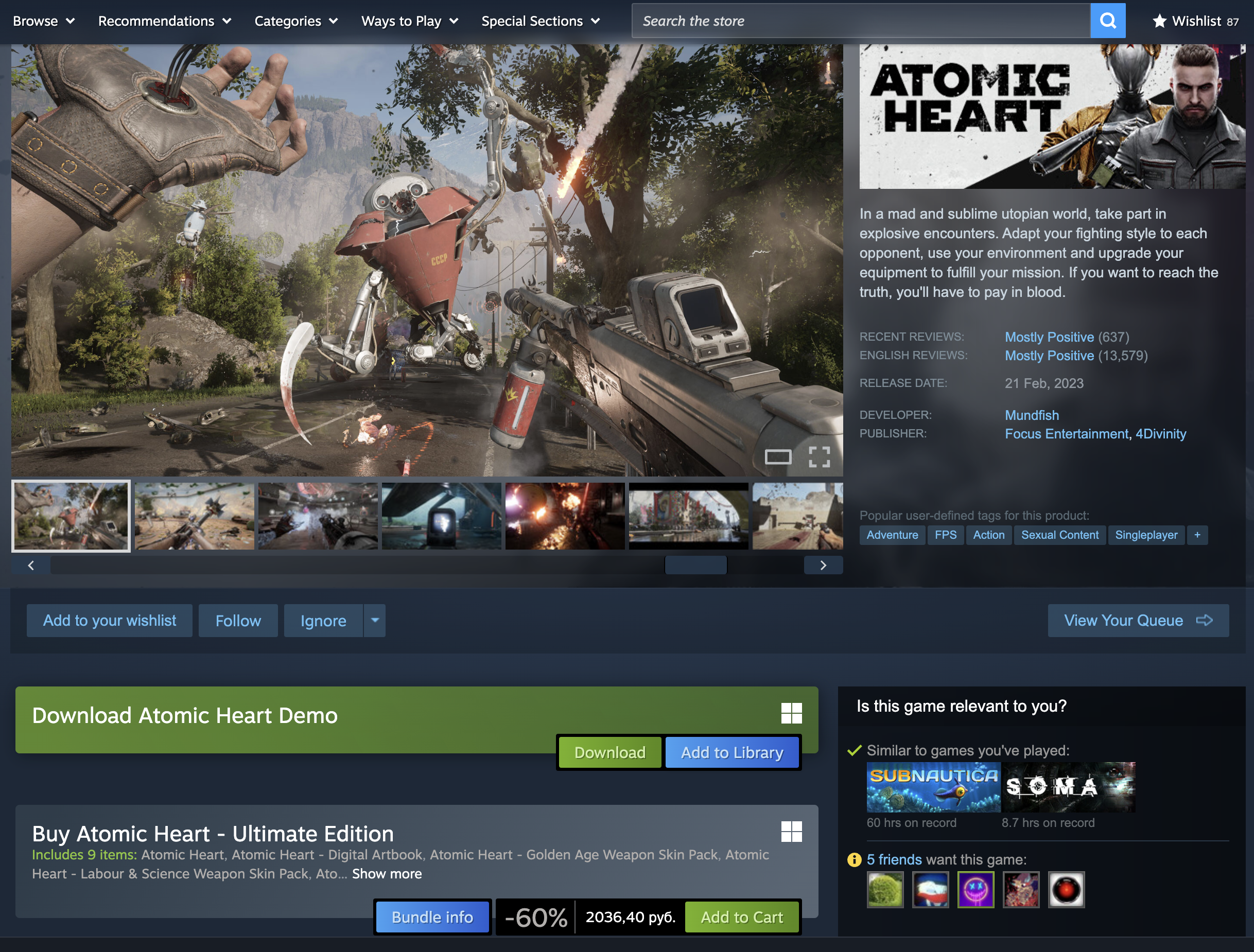Select the third screenshot thumbnail

click(x=318, y=516)
